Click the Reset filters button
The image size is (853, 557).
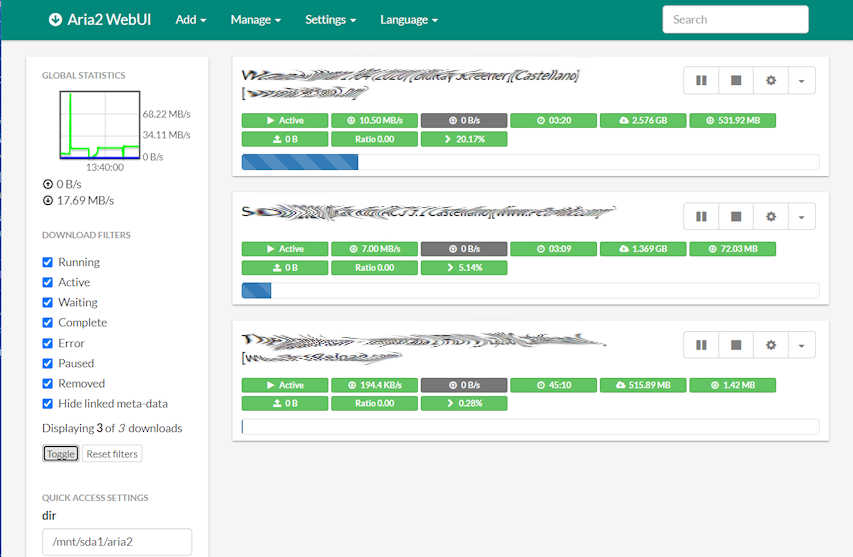coord(112,454)
